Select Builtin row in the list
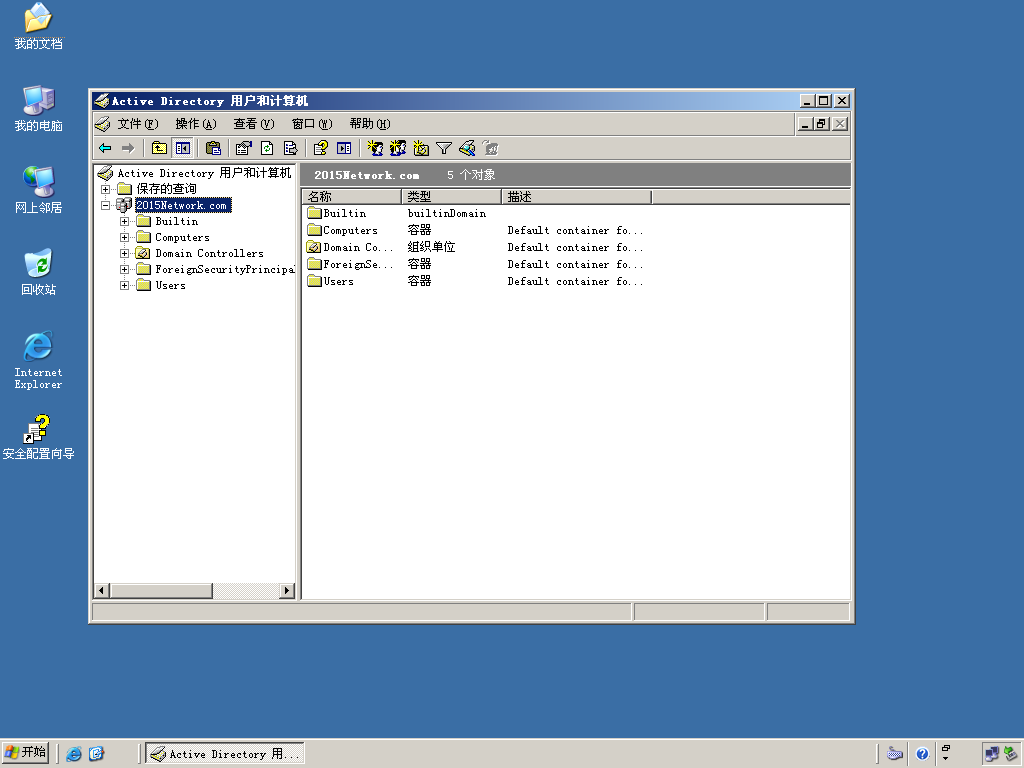The height and width of the screenshot is (768, 1024). coord(344,213)
